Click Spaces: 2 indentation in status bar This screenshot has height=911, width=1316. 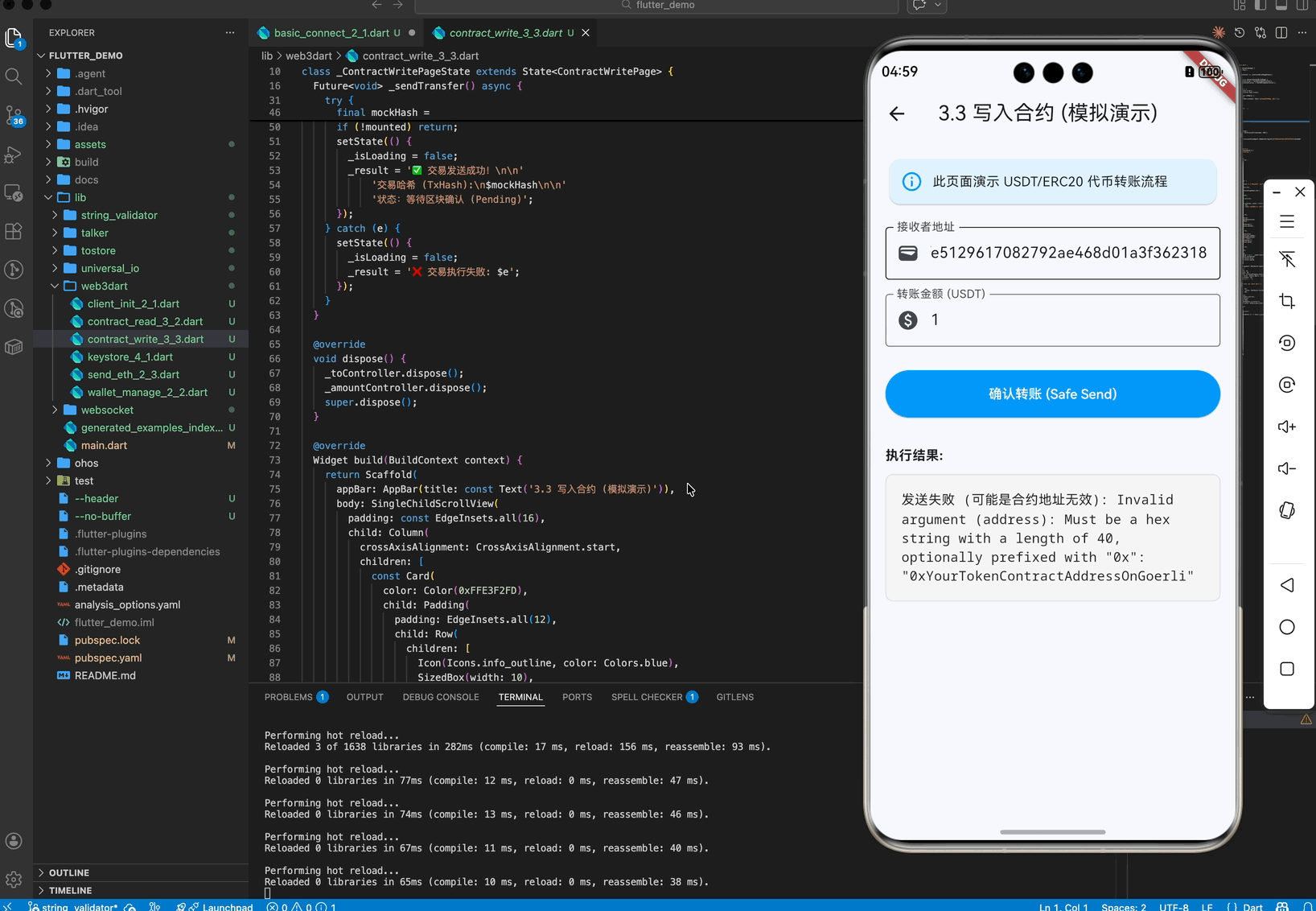pyautogui.click(x=1124, y=906)
